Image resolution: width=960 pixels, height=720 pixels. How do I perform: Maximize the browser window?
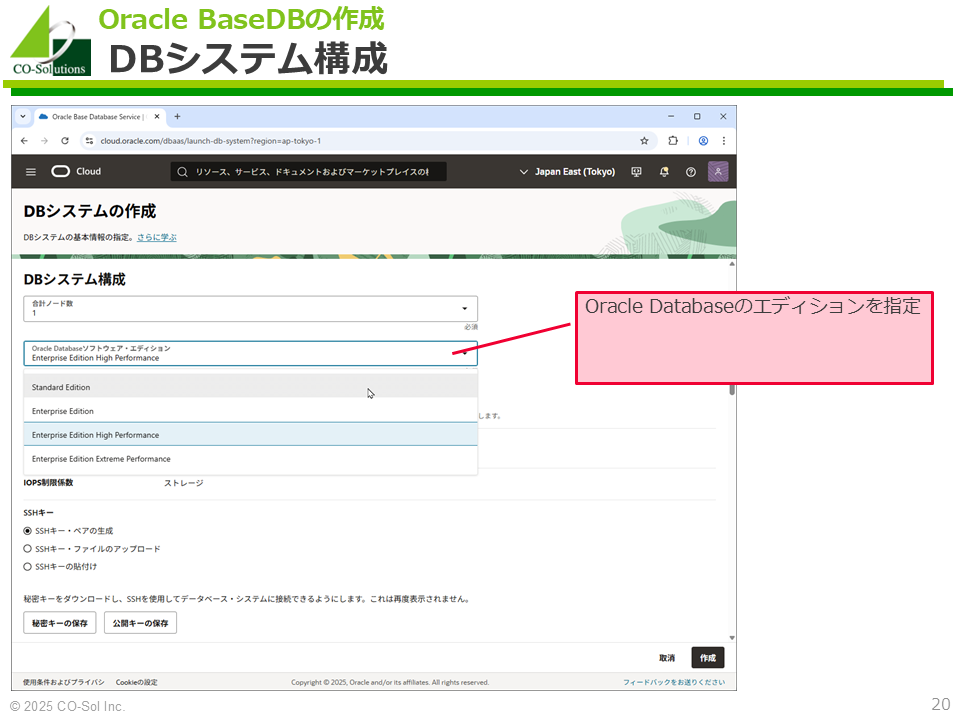click(x=697, y=116)
